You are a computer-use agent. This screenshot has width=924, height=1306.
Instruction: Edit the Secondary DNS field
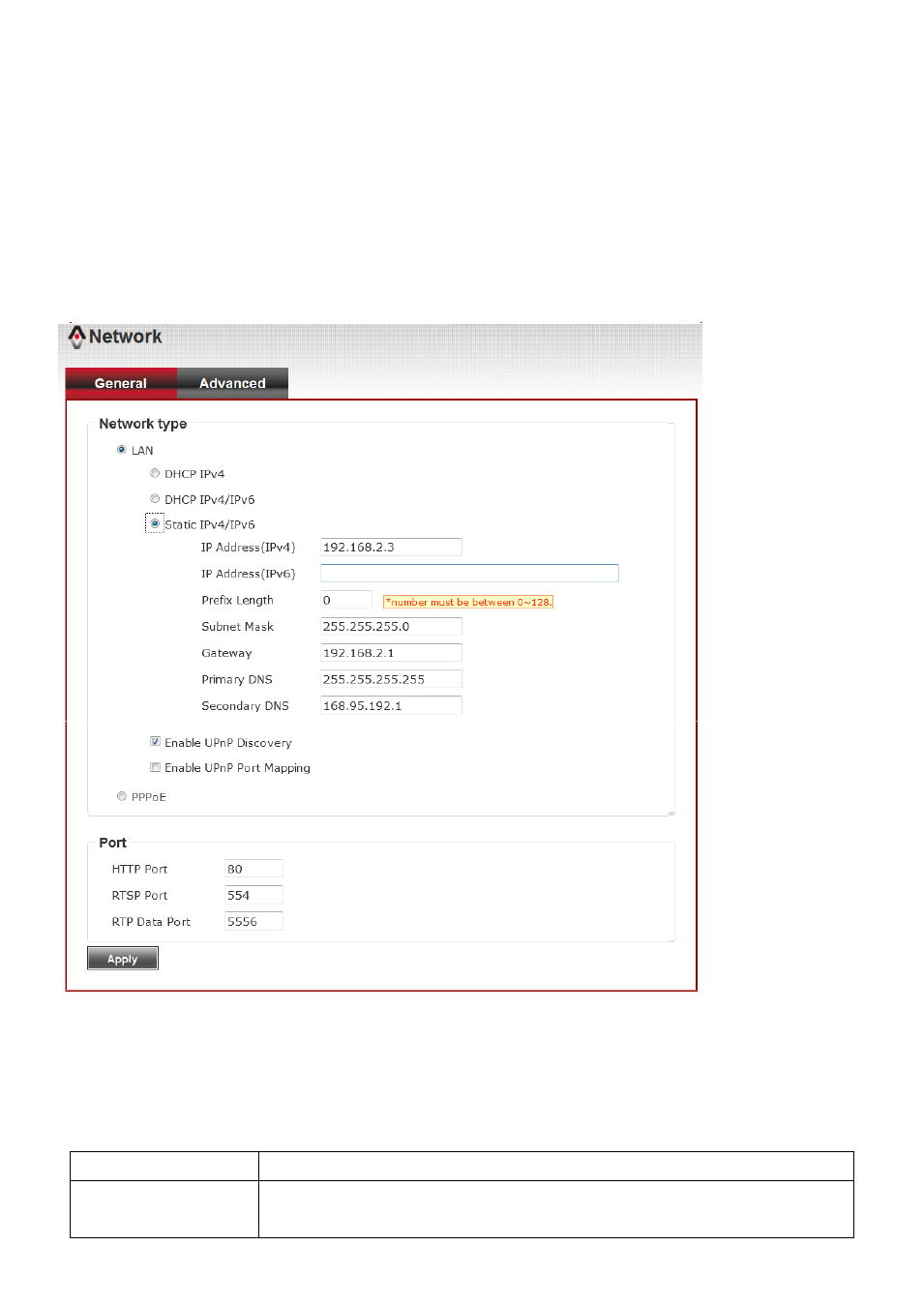click(x=391, y=705)
